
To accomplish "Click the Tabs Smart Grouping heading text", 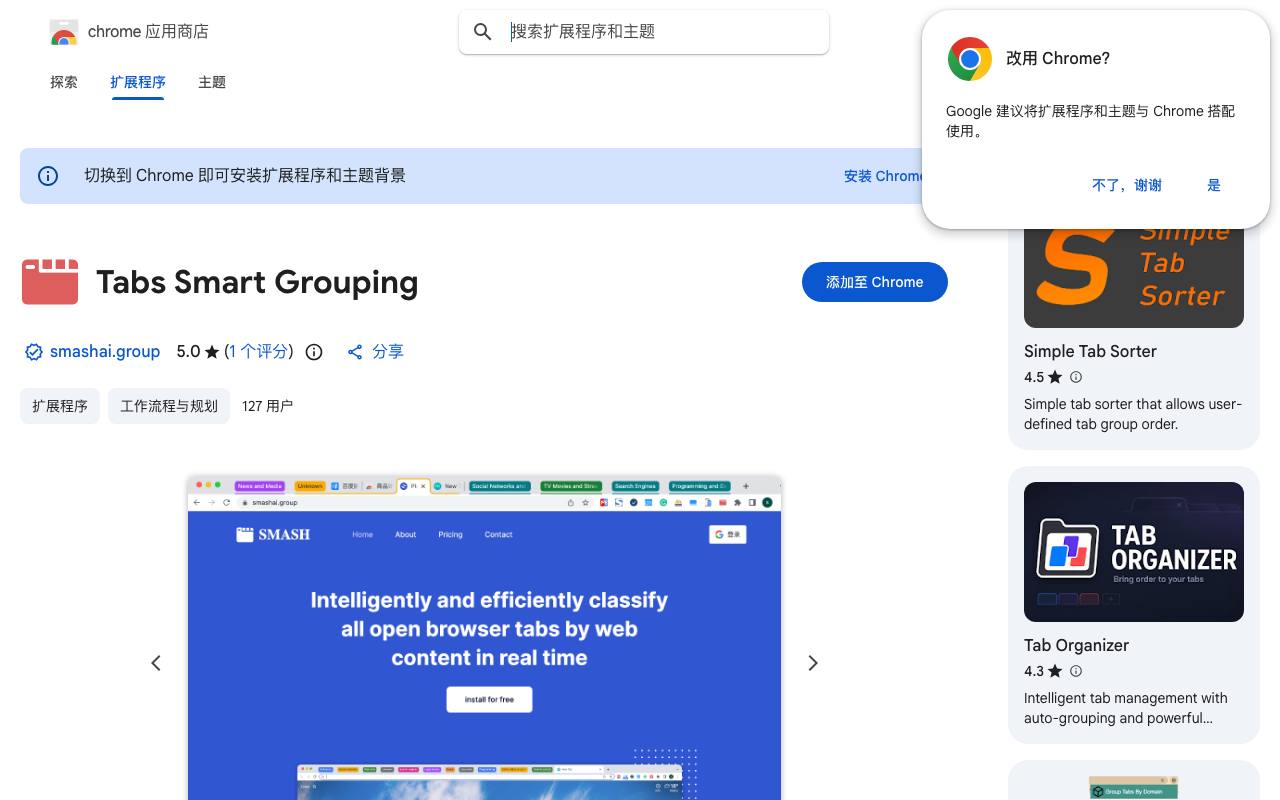I will pyautogui.click(x=257, y=282).
